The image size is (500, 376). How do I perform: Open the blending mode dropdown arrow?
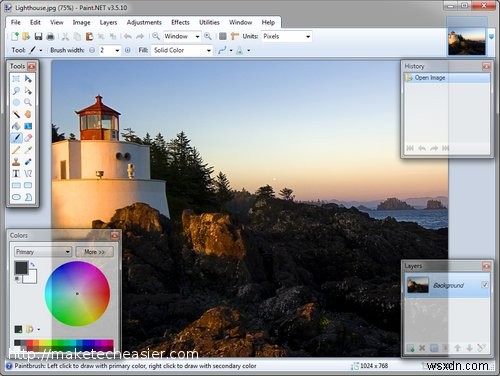click(248, 51)
